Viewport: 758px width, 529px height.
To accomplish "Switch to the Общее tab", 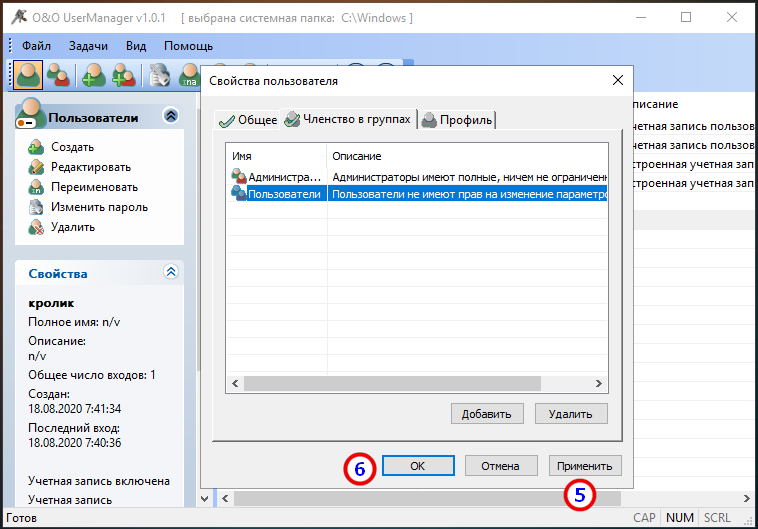I will click(248, 120).
